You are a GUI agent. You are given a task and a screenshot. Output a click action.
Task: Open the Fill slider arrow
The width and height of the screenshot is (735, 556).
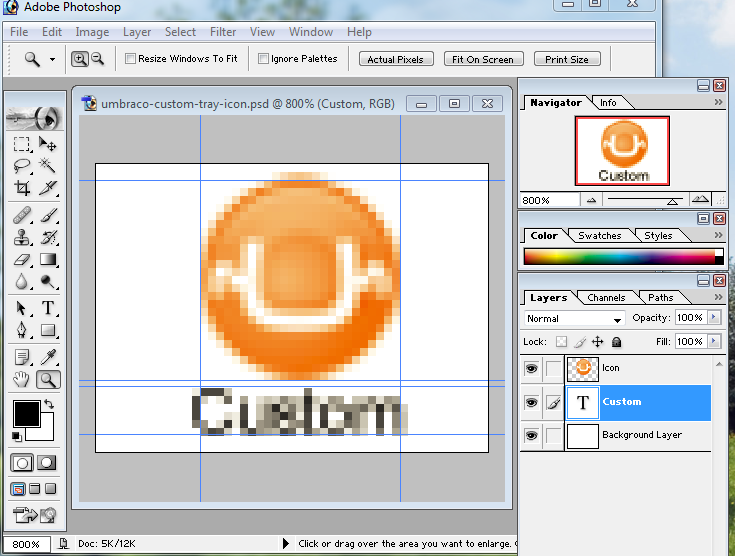tap(714, 341)
